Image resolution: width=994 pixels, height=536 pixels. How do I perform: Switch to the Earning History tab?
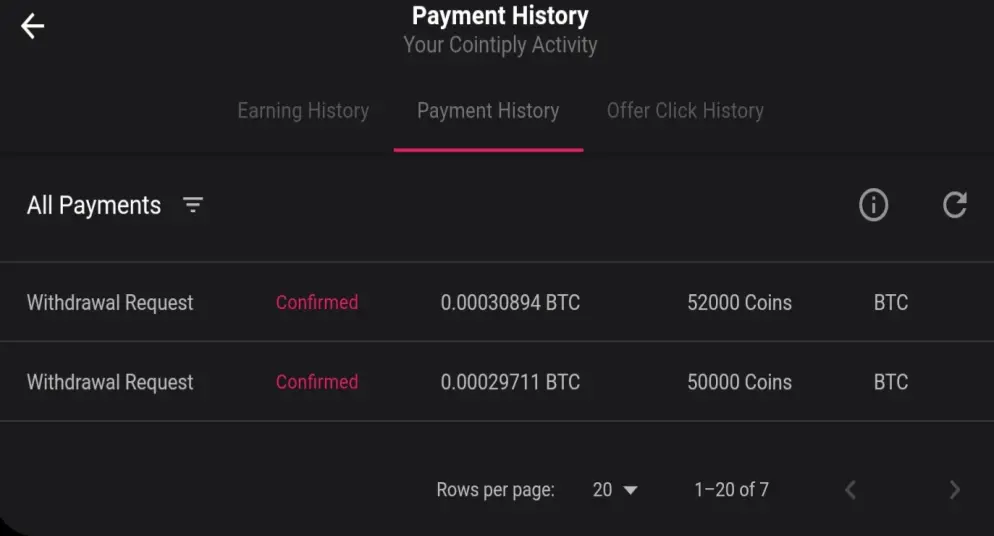(303, 111)
